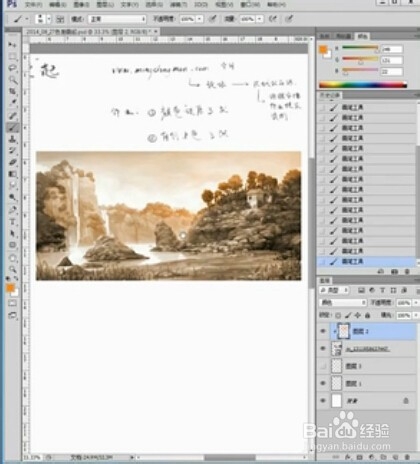Hide the 背景 background layer
Viewport: 420px width, 464px height.
coord(323,401)
